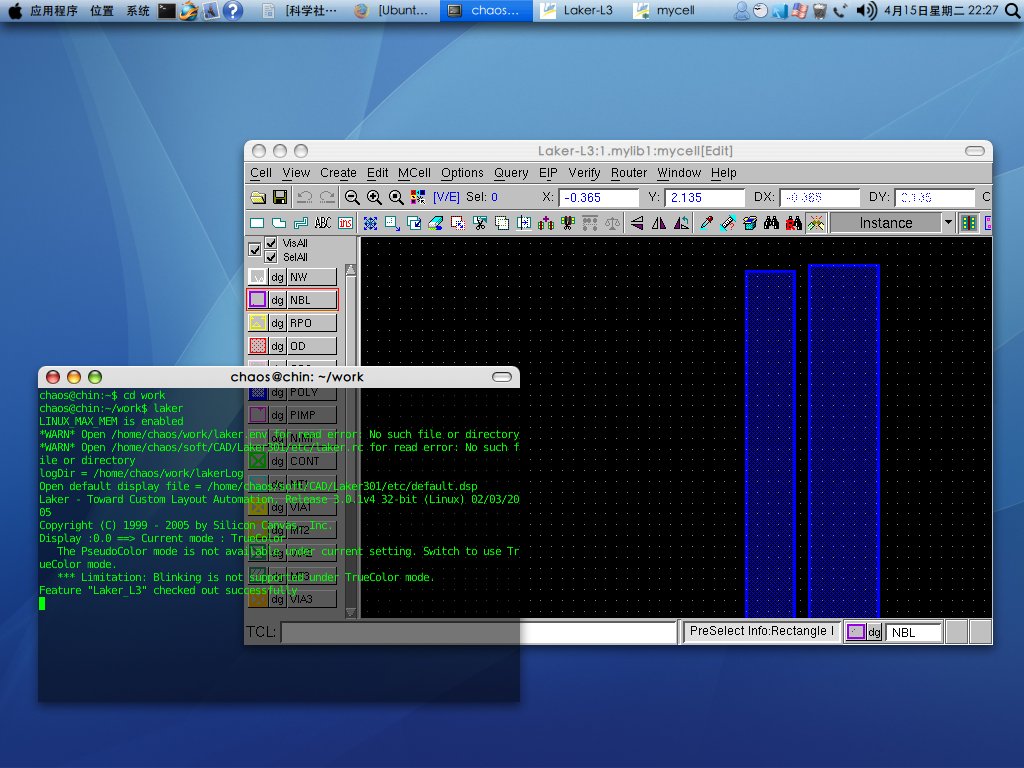Click the Move tool with blue arrows

(370, 223)
